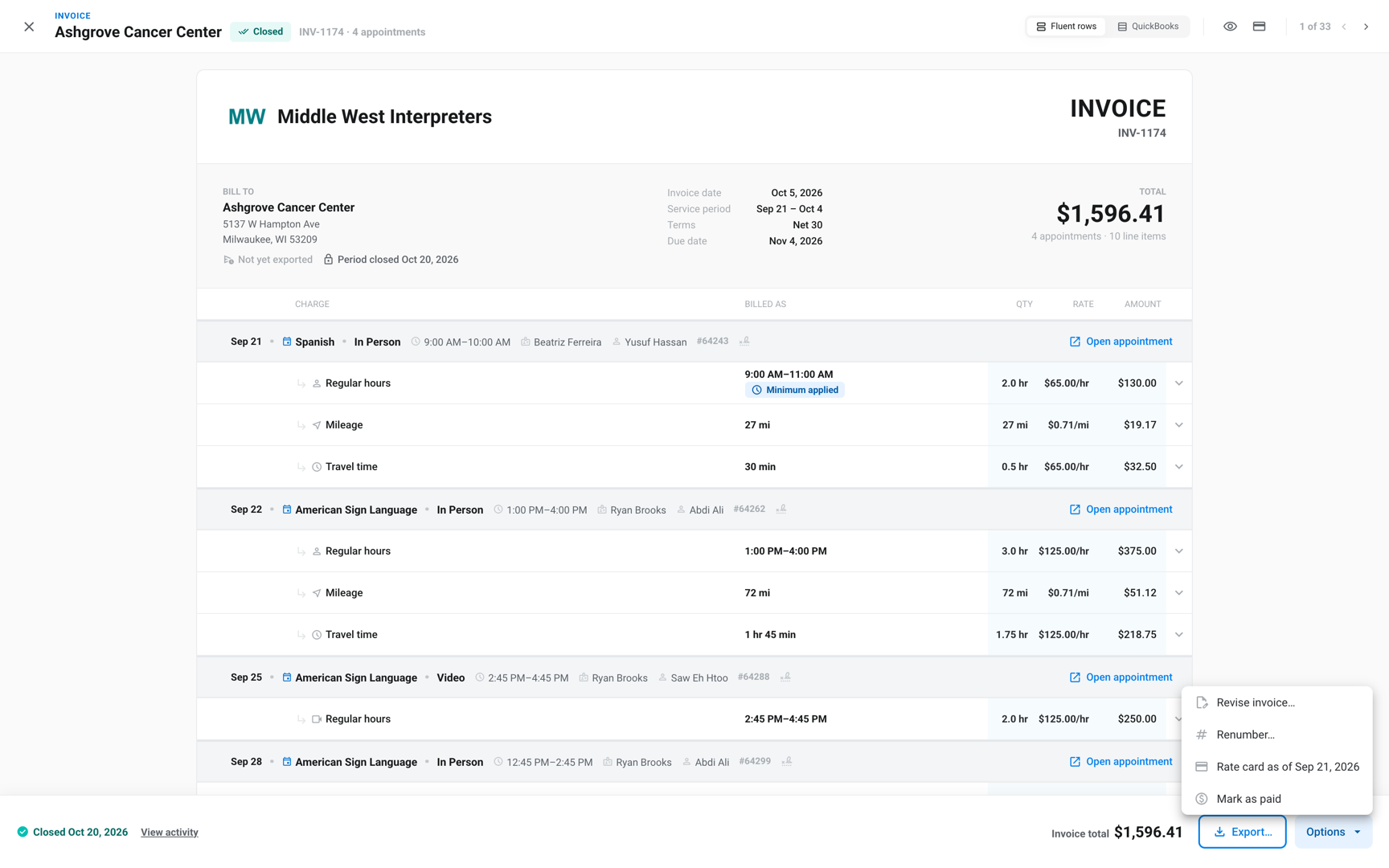The width and height of the screenshot is (1389, 868).
Task: Click the Minimum applied badge
Action: [794, 390]
